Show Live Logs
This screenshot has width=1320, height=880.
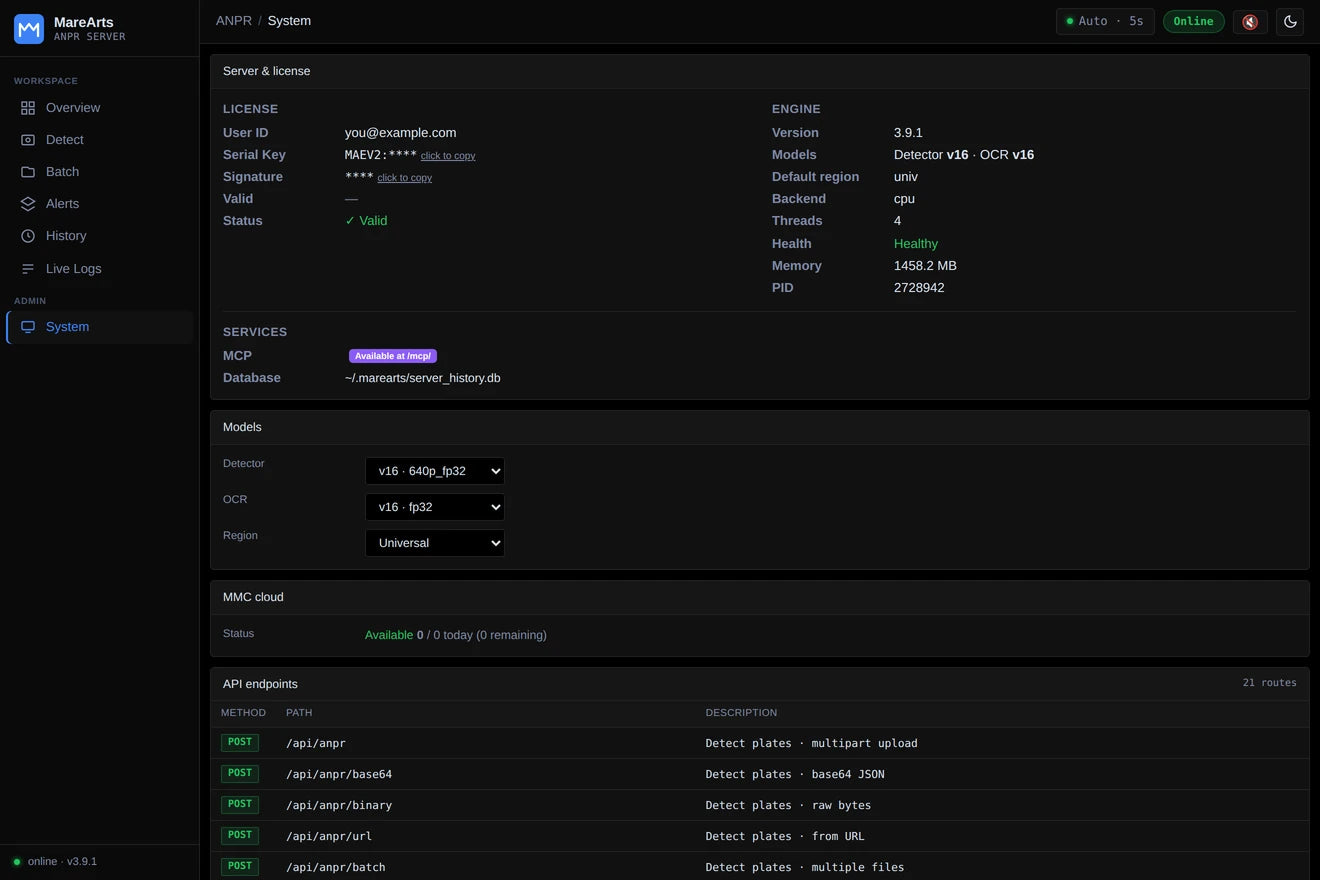[x=99, y=269]
